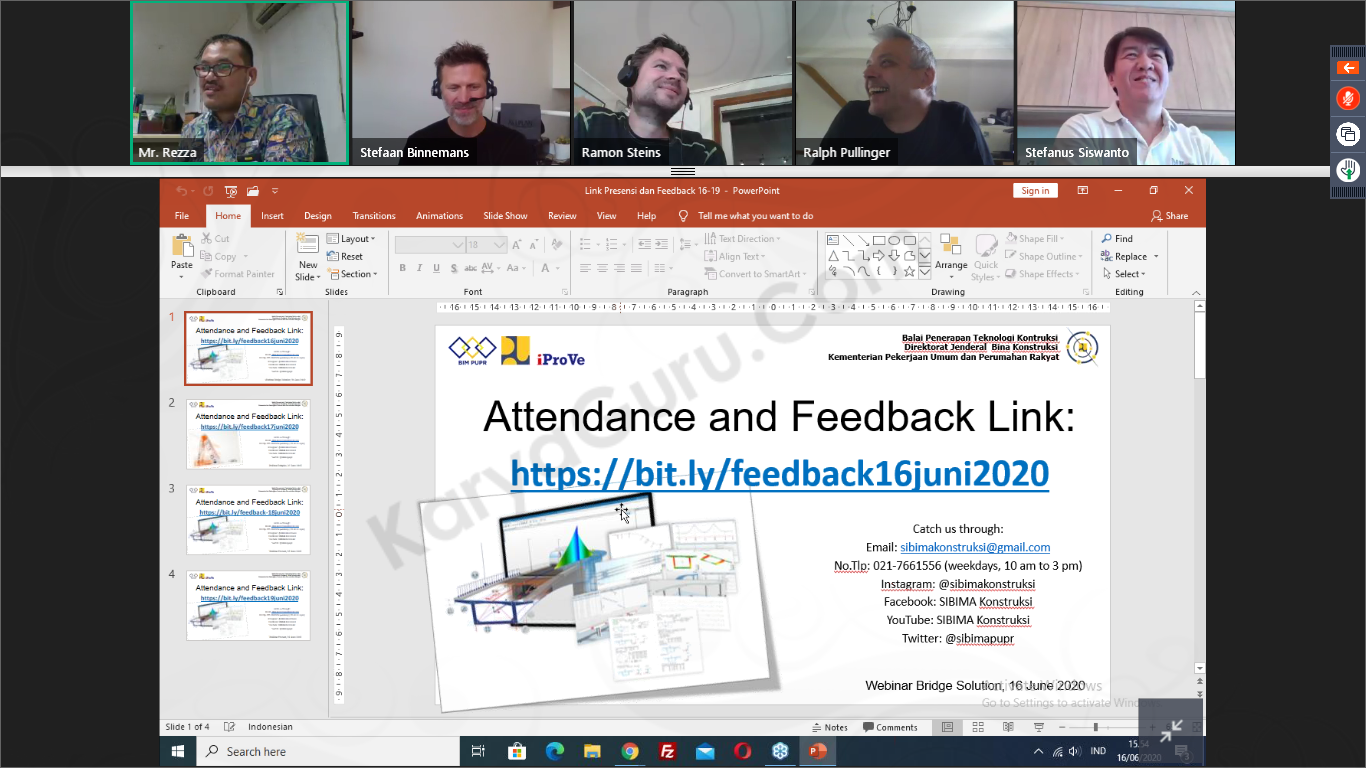
Task: Click the Find tool in Editing group
Action: click(x=1117, y=239)
